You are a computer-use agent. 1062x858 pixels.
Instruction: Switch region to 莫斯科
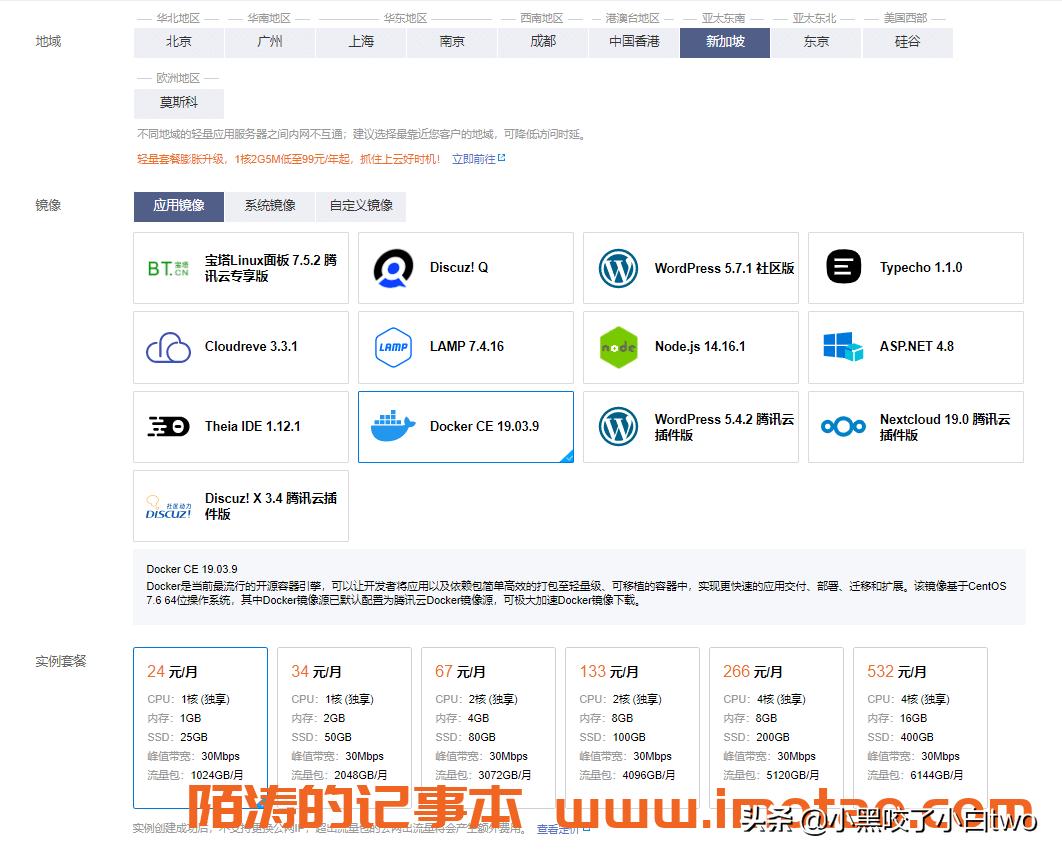click(178, 103)
